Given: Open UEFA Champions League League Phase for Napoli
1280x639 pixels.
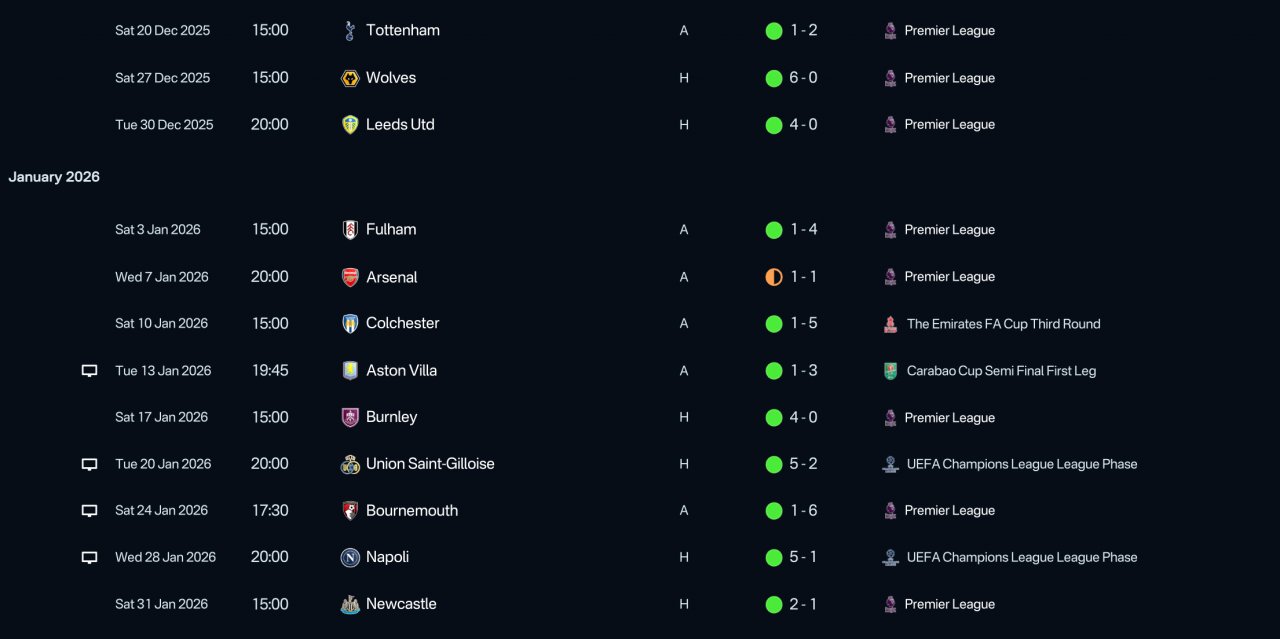Looking at the screenshot, I should point(1021,558).
